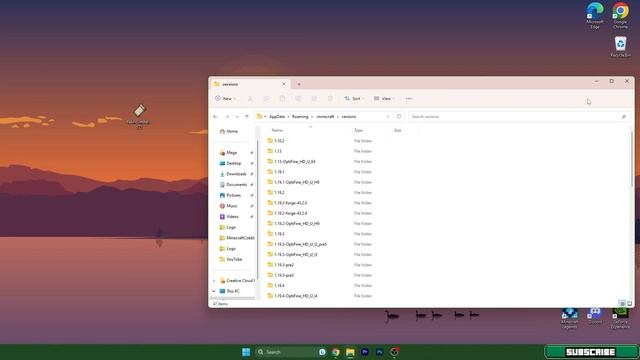
Task: Open the Windows Start menu
Action: click(246, 352)
